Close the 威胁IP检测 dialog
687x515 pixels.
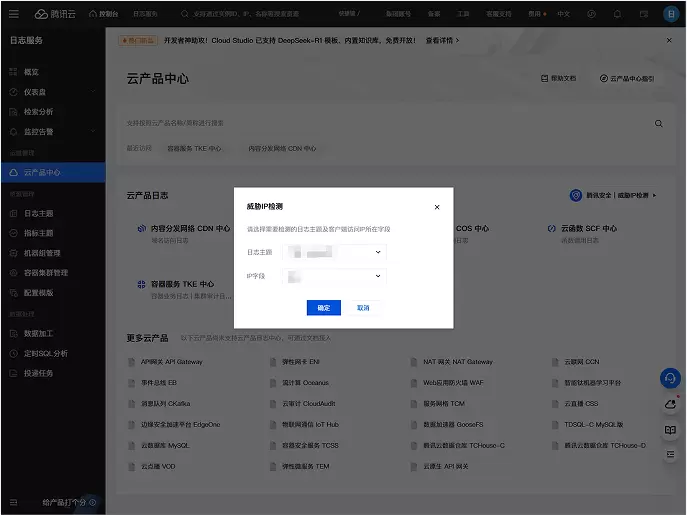[436, 207]
